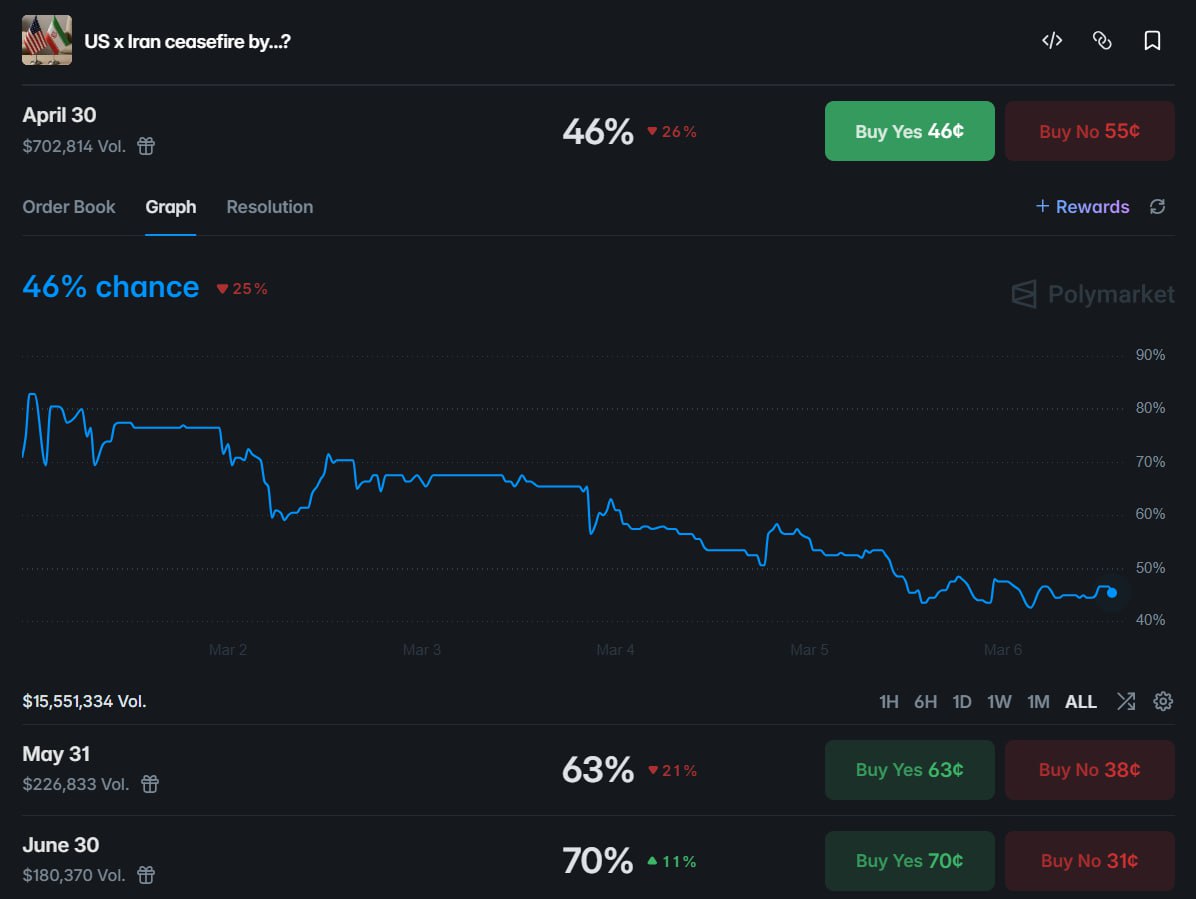The width and height of the screenshot is (1196, 899).
Task: Switch chart range to ALL
Action: point(1080,702)
